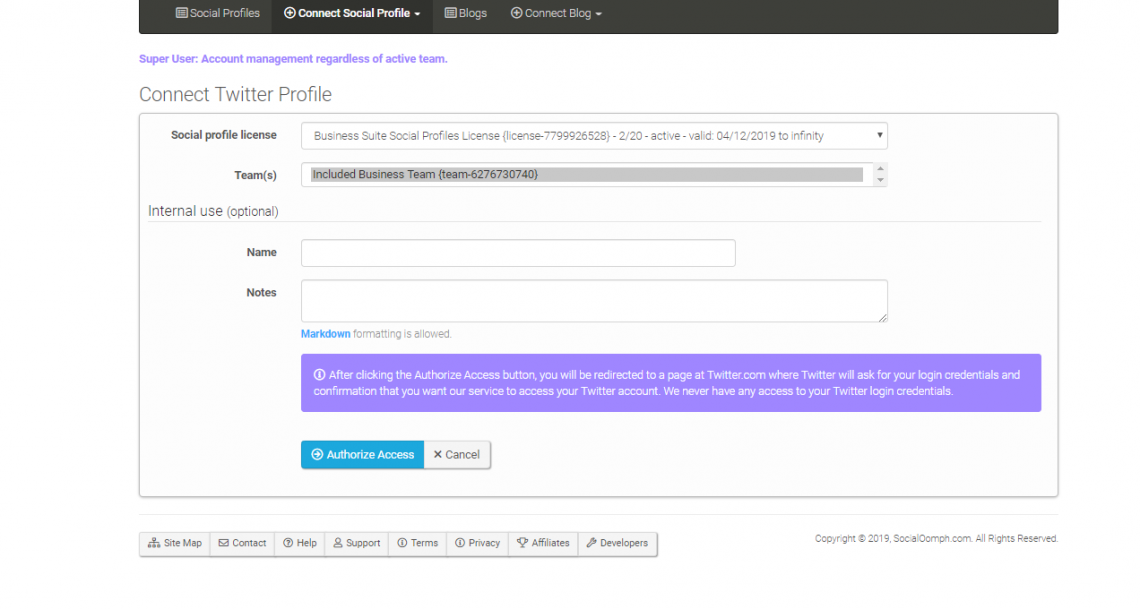1140x609 pixels.
Task: Click inside the Name input field
Action: [518, 252]
